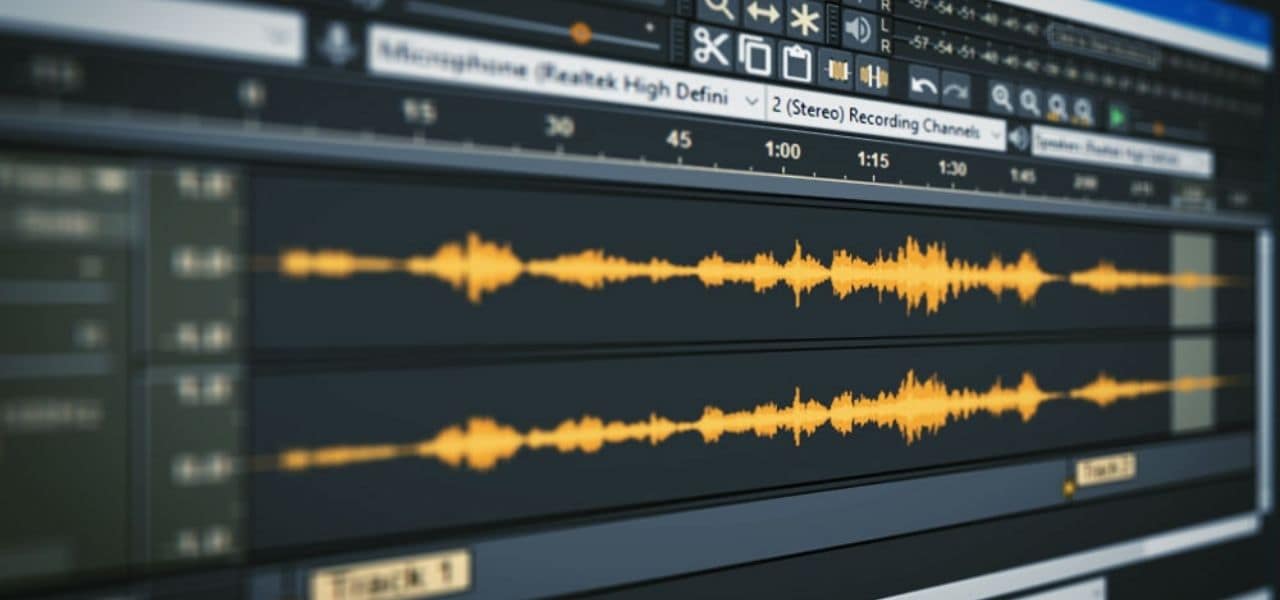Redo the last undone edit
The height and width of the screenshot is (600, 1280).
pos(956,91)
